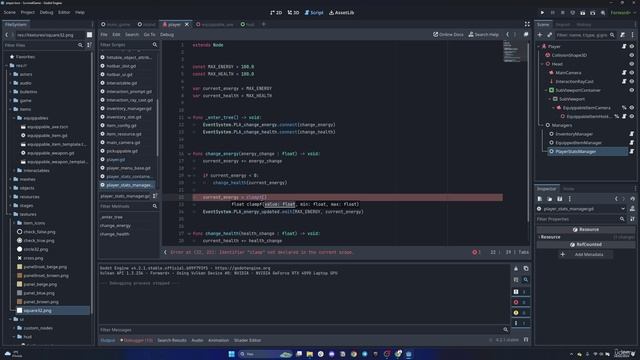Toggle visibility of Player node
The height and width of the screenshot is (360, 640).
(631, 47)
